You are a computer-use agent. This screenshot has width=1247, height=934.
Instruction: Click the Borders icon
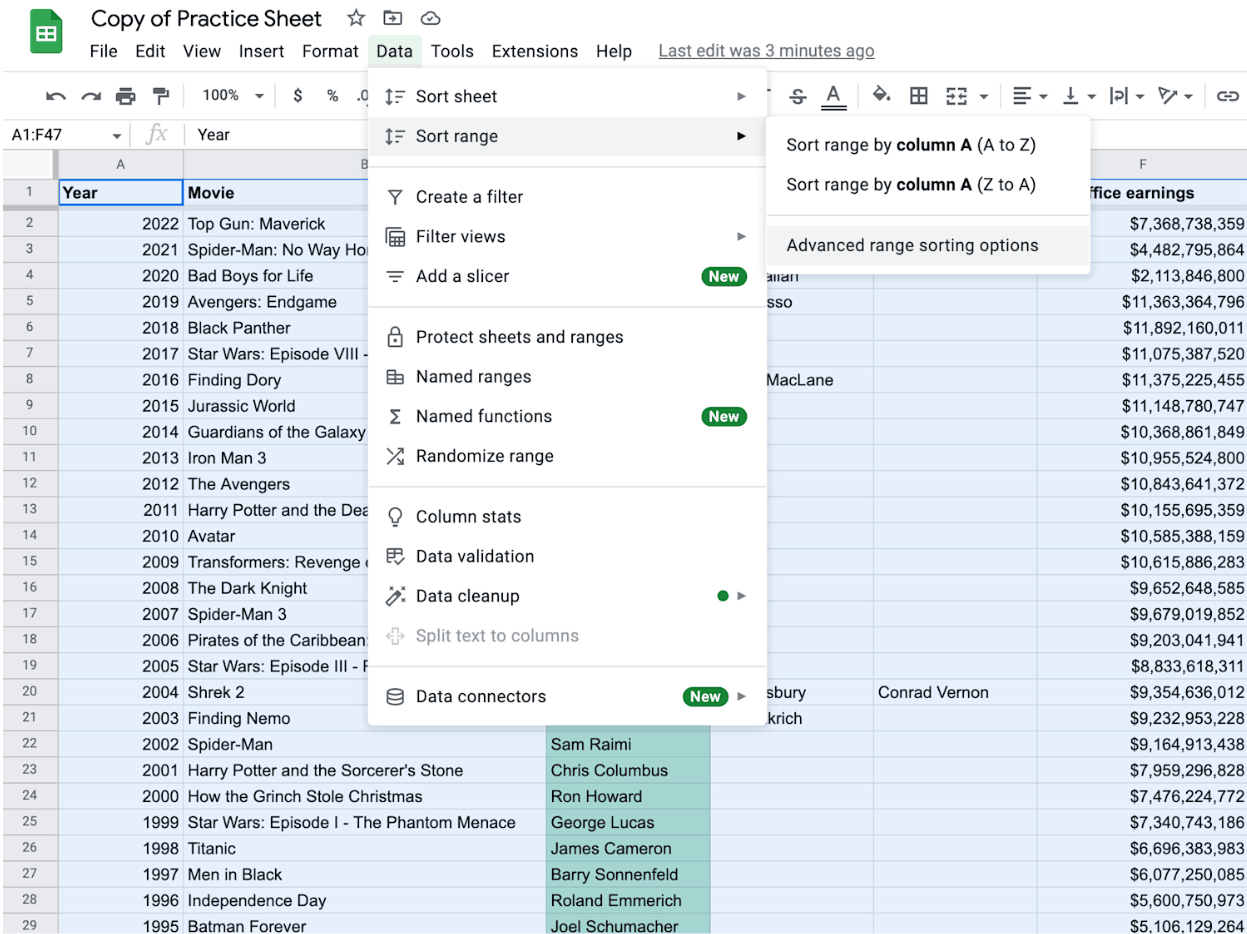(x=918, y=96)
